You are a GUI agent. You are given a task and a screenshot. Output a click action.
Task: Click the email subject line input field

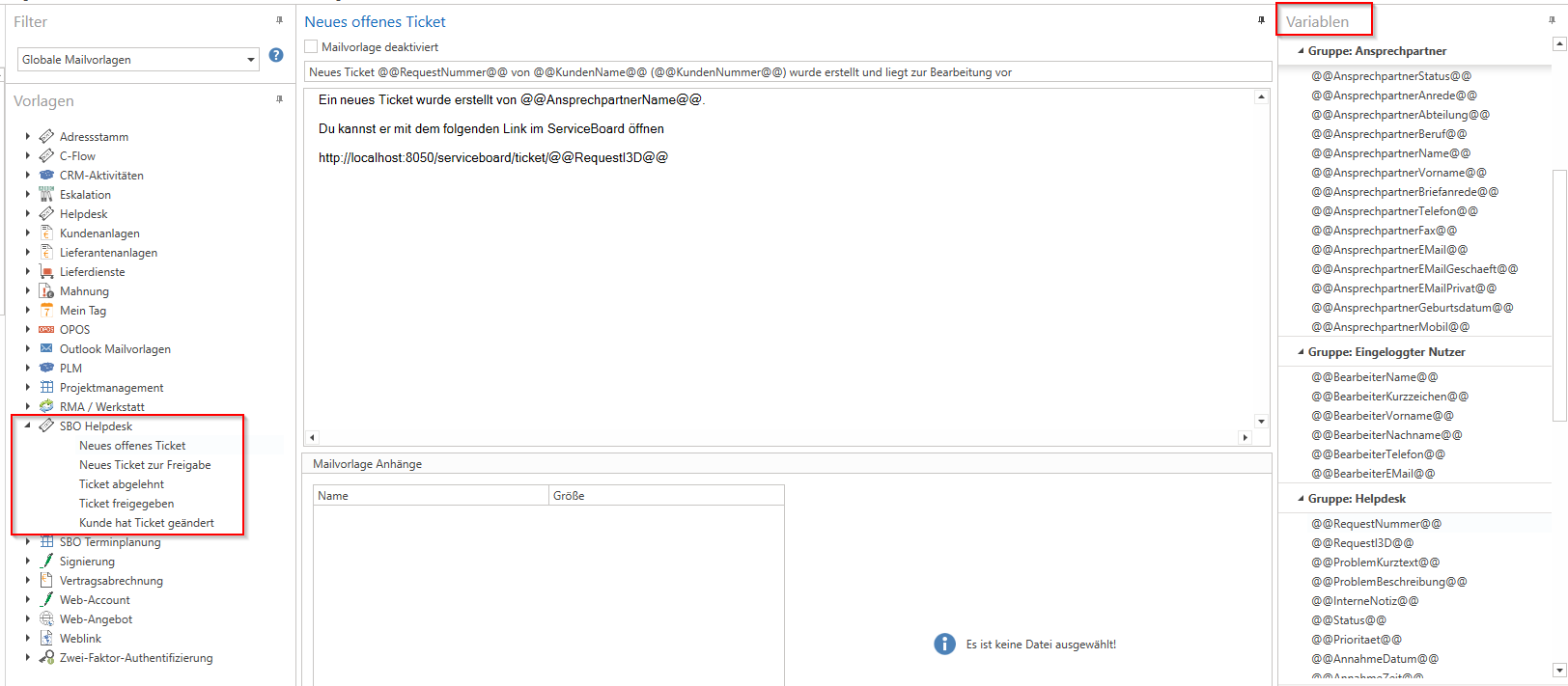tap(786, 72)
